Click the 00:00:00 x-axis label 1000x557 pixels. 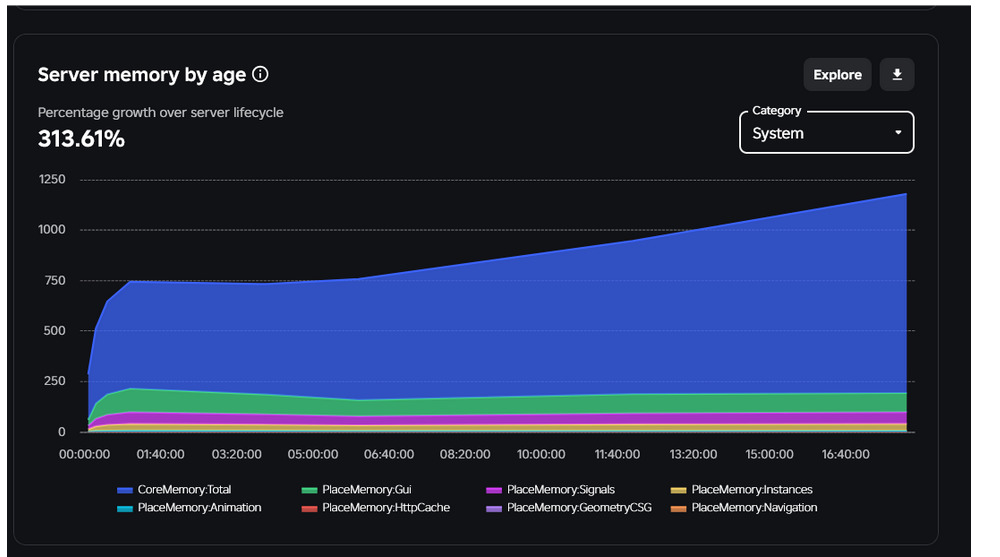pos(84,454)
